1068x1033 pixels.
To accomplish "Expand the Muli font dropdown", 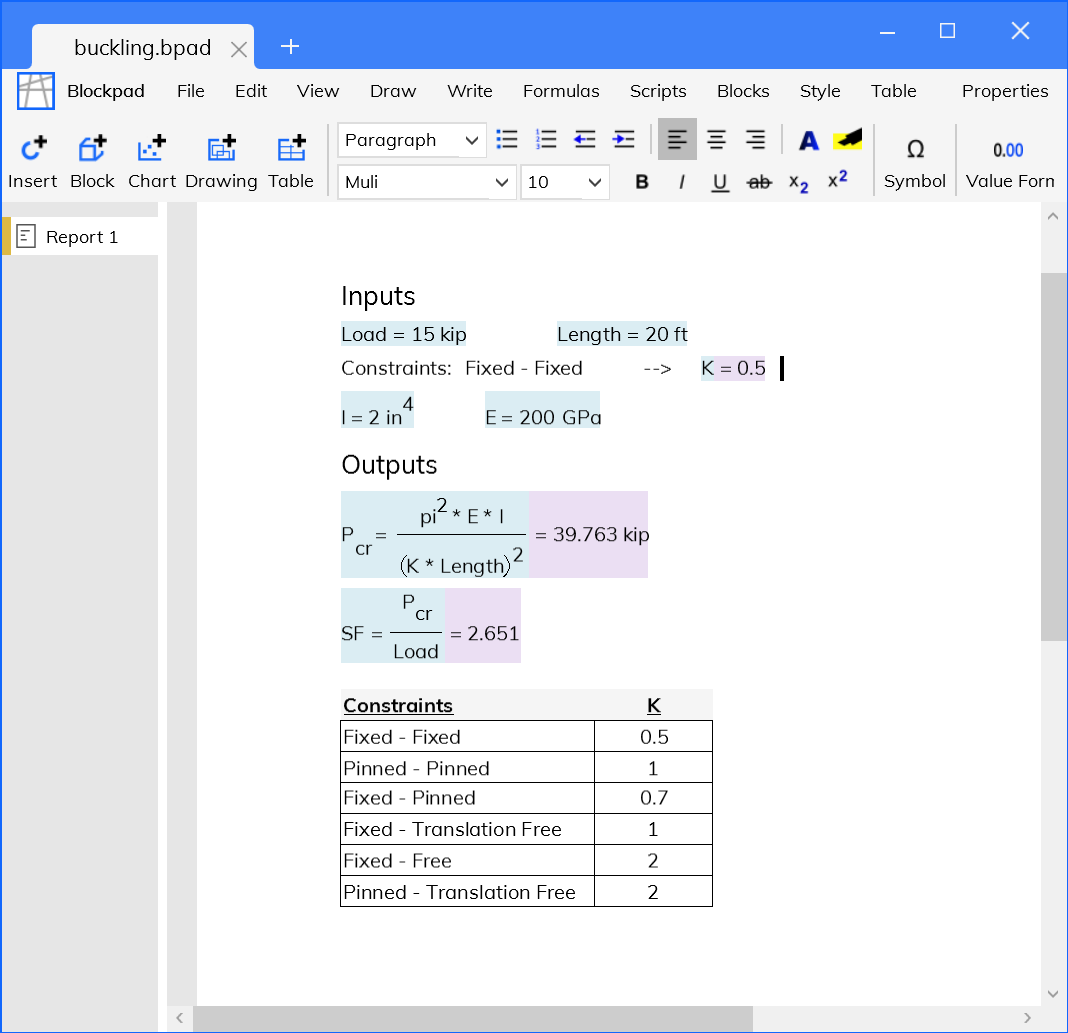I will (427, 182).
